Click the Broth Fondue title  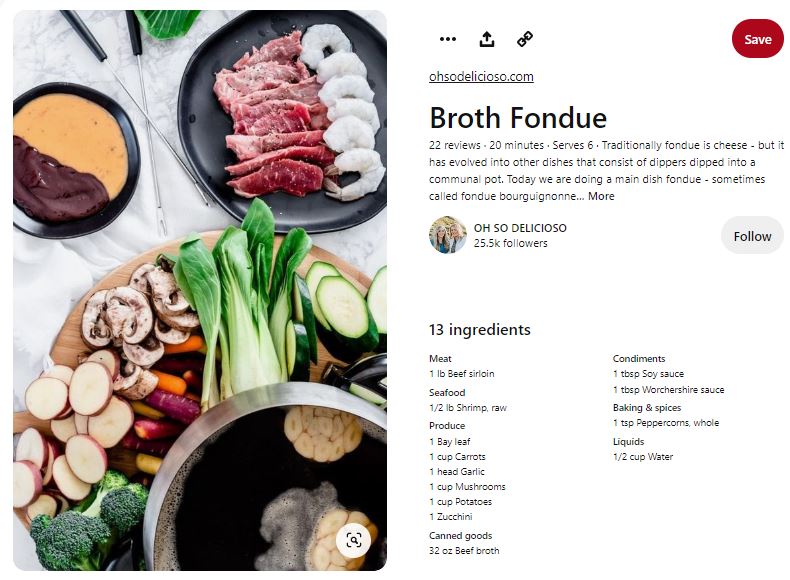[x=518, y=118]
